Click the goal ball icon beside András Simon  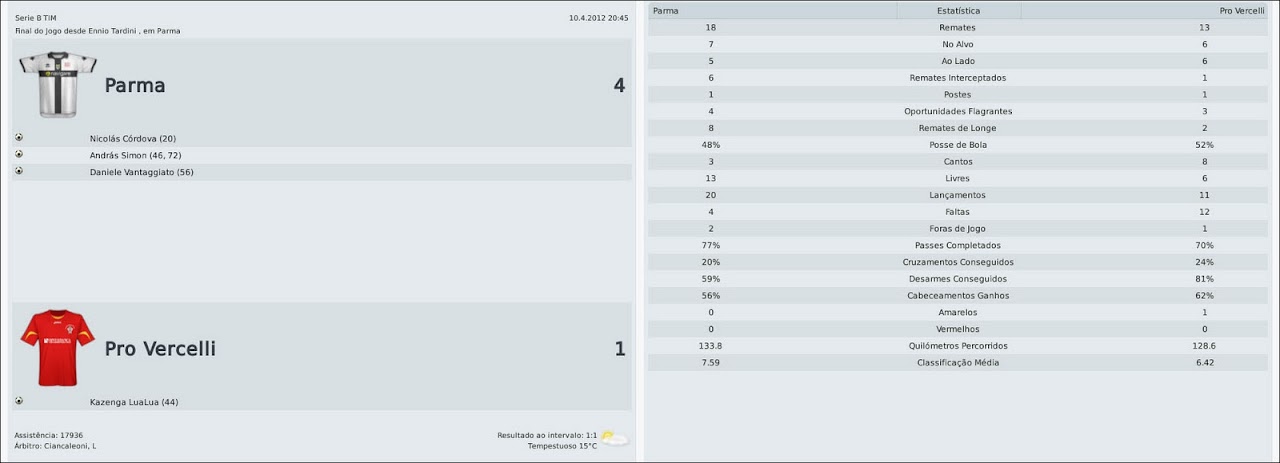[19, 154]
